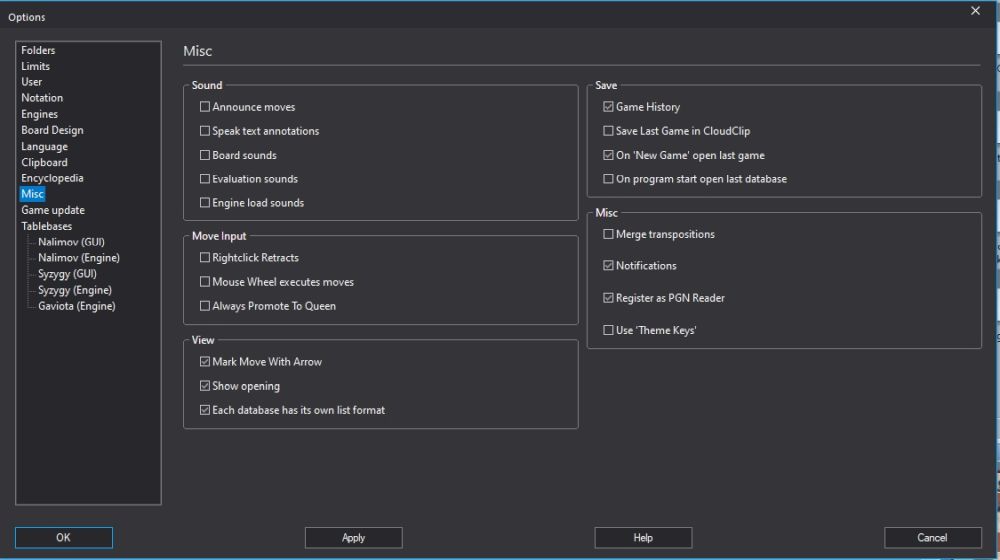This screenshot has height=560, width=1000.
Task: Toggle Board sounds checkbox
Action: (205, 155)
